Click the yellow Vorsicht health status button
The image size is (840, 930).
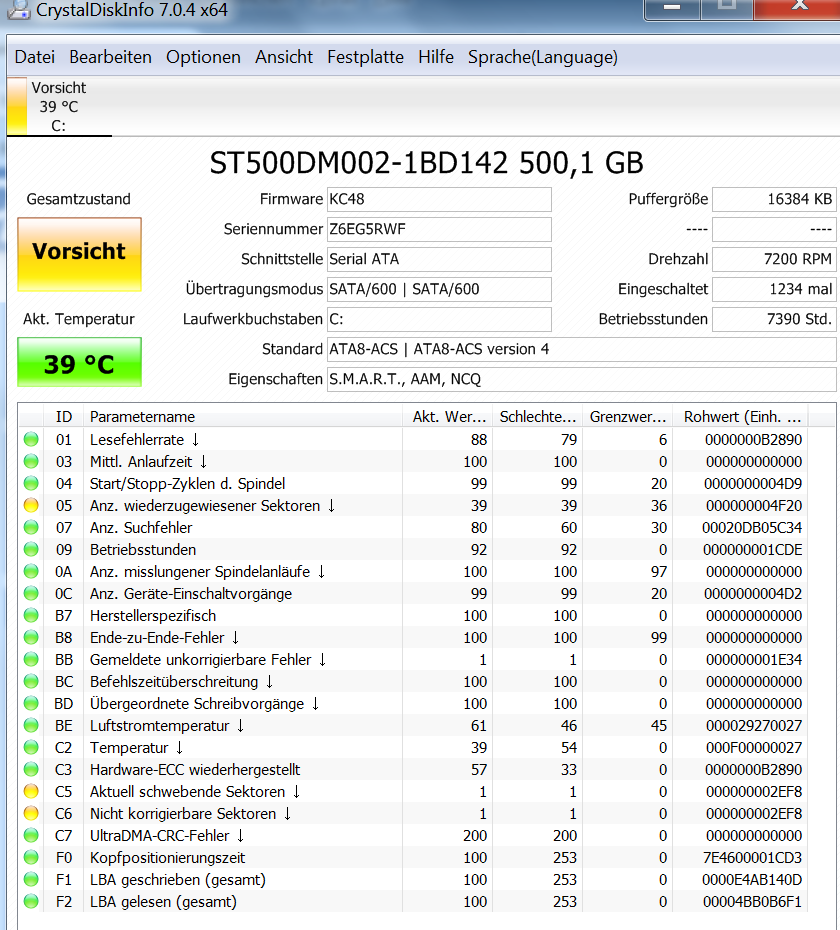(x=79, y=254)
